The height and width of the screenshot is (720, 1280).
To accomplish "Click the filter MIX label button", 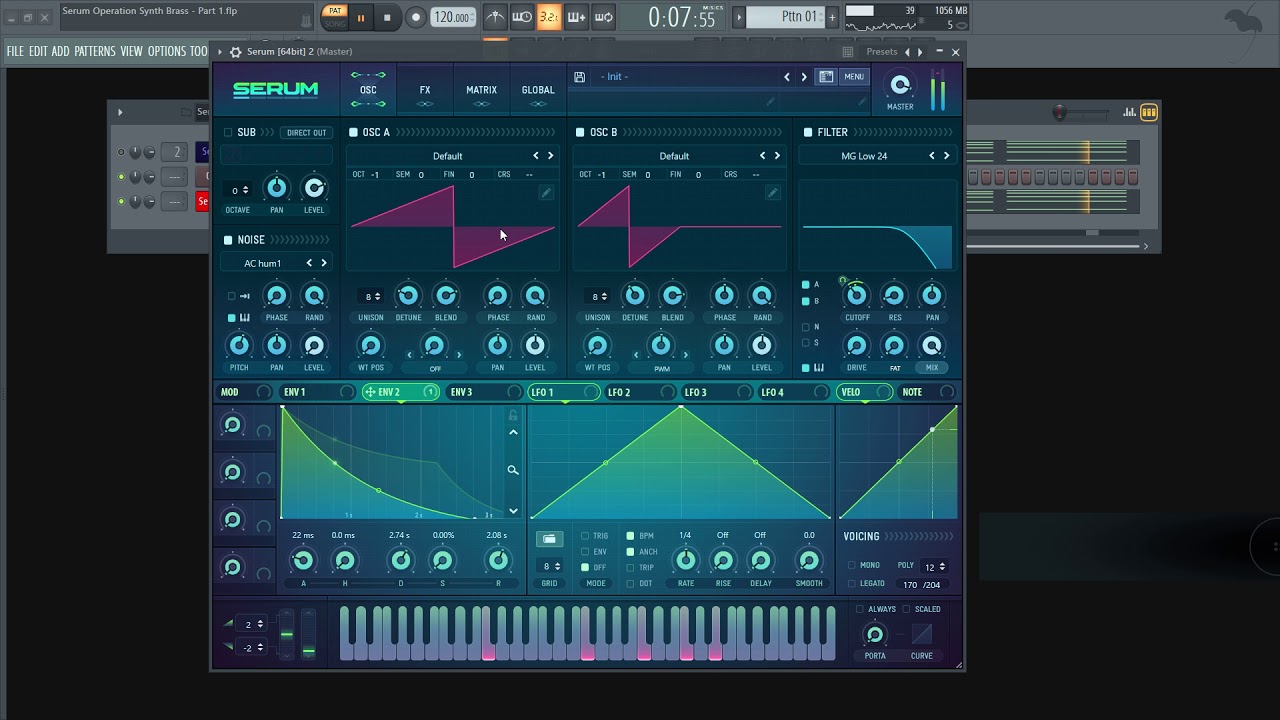I will click(932, 368).
